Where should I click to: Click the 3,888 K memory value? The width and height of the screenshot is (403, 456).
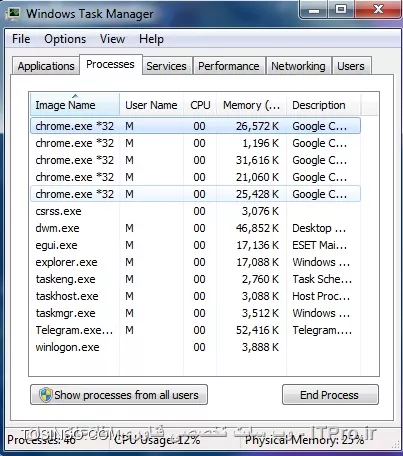pos(260,347)
